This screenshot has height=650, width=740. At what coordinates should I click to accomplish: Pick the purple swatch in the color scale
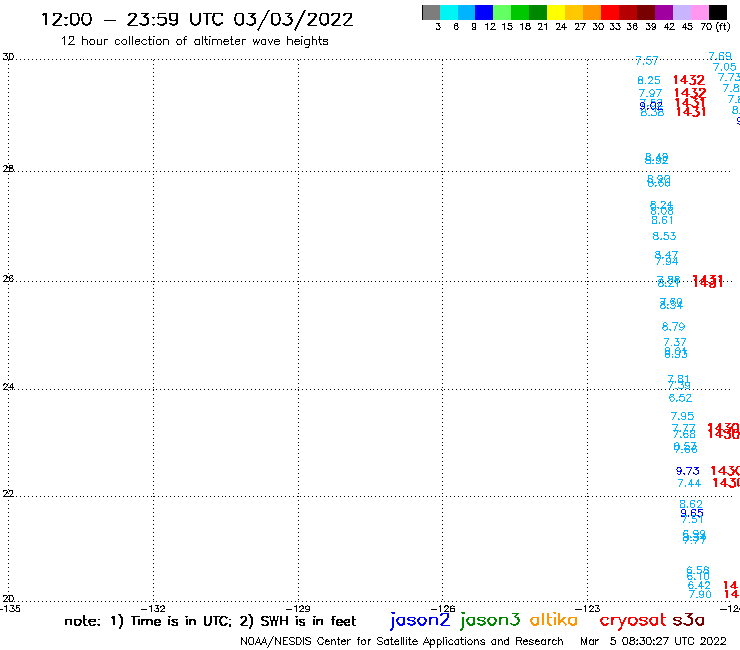click(x=664, y=12)
